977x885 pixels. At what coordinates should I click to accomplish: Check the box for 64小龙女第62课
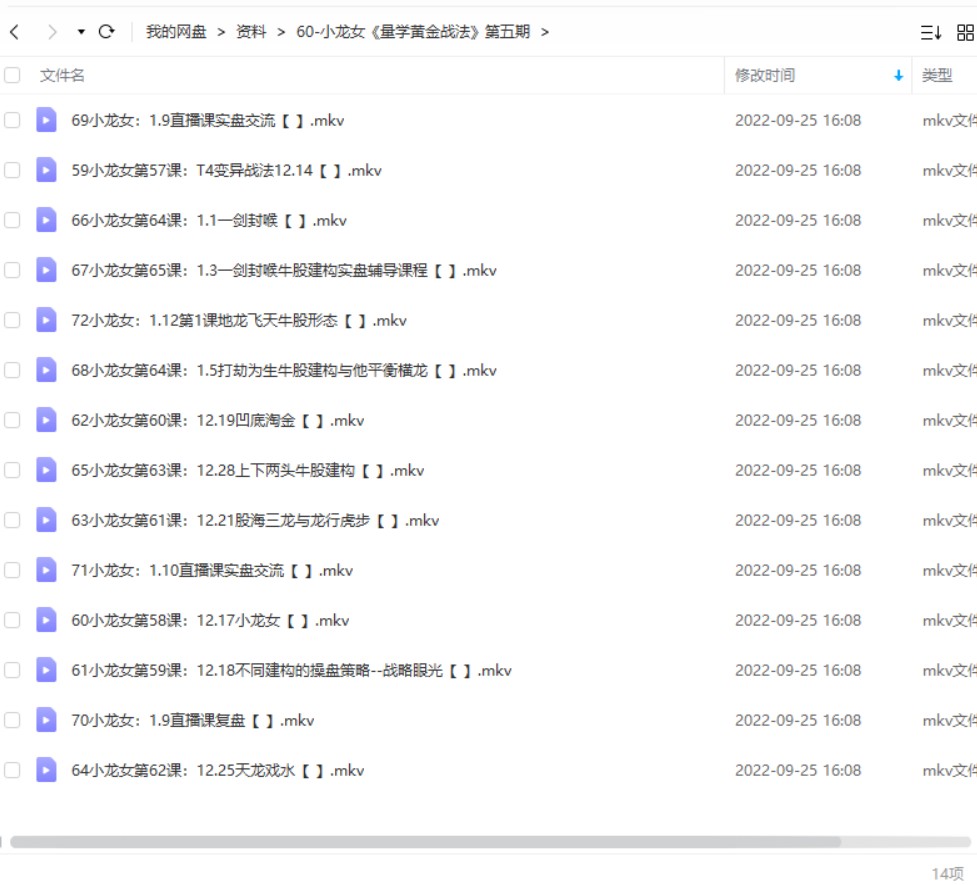12,770
